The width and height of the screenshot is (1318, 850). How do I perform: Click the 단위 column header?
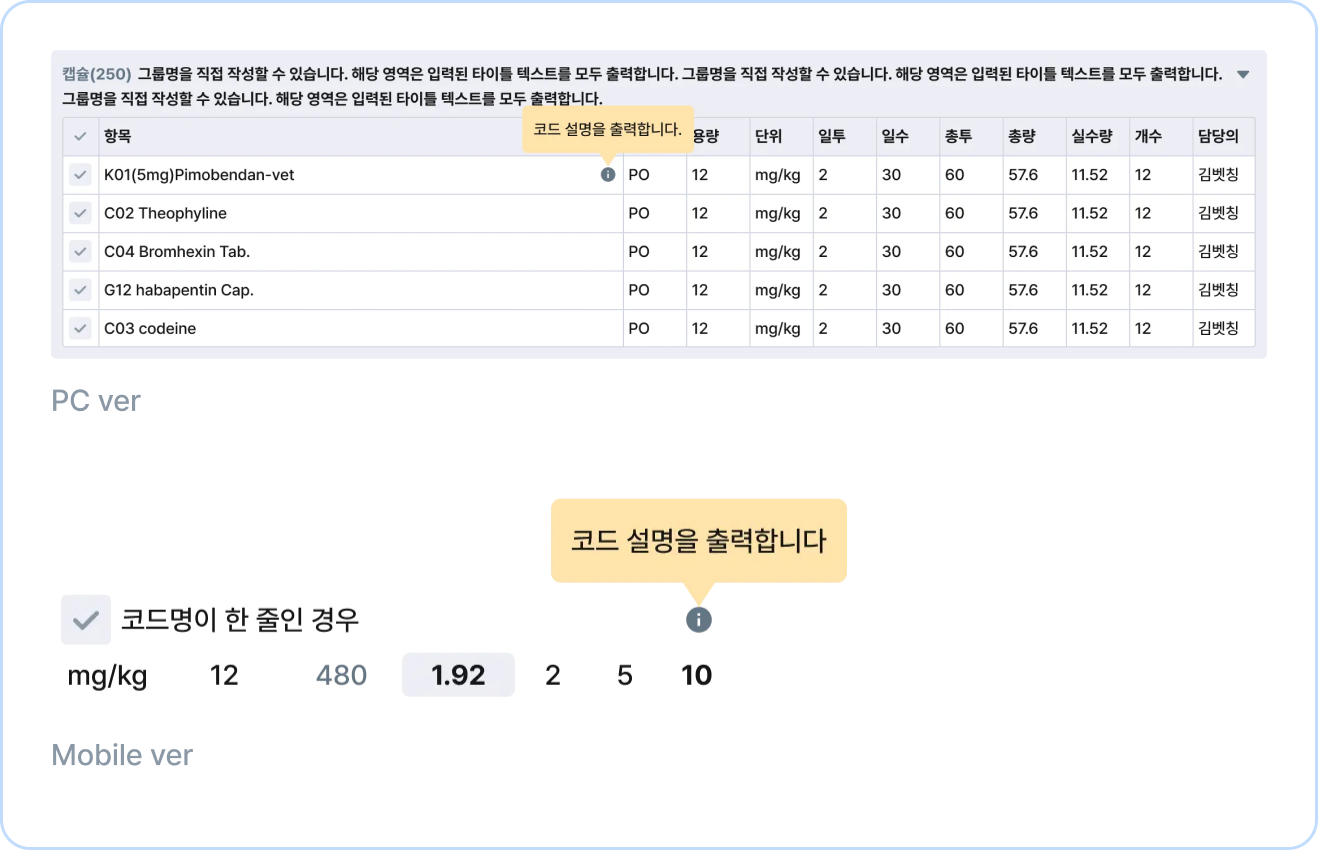click(x=769, y=137)
